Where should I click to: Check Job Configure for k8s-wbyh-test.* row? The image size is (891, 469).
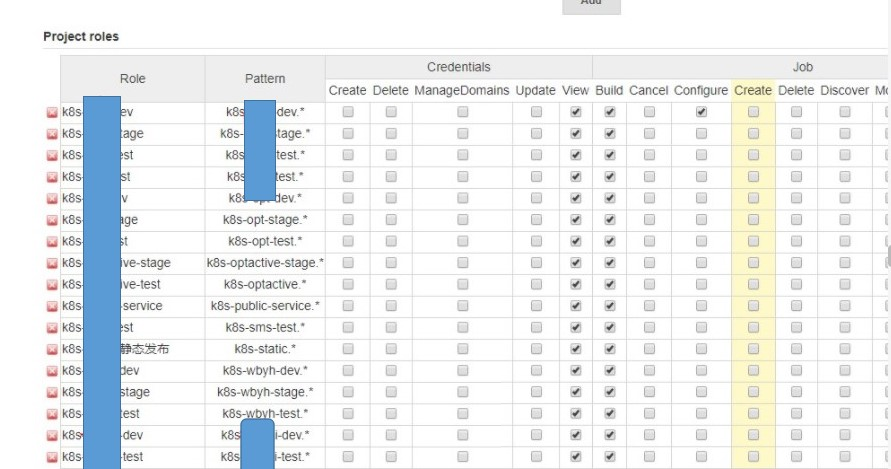pos(701,414)
